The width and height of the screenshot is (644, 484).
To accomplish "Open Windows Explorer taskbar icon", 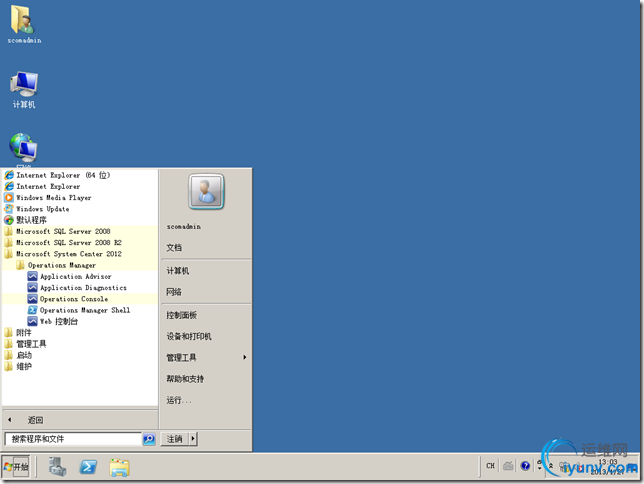I will coord(120,468).
